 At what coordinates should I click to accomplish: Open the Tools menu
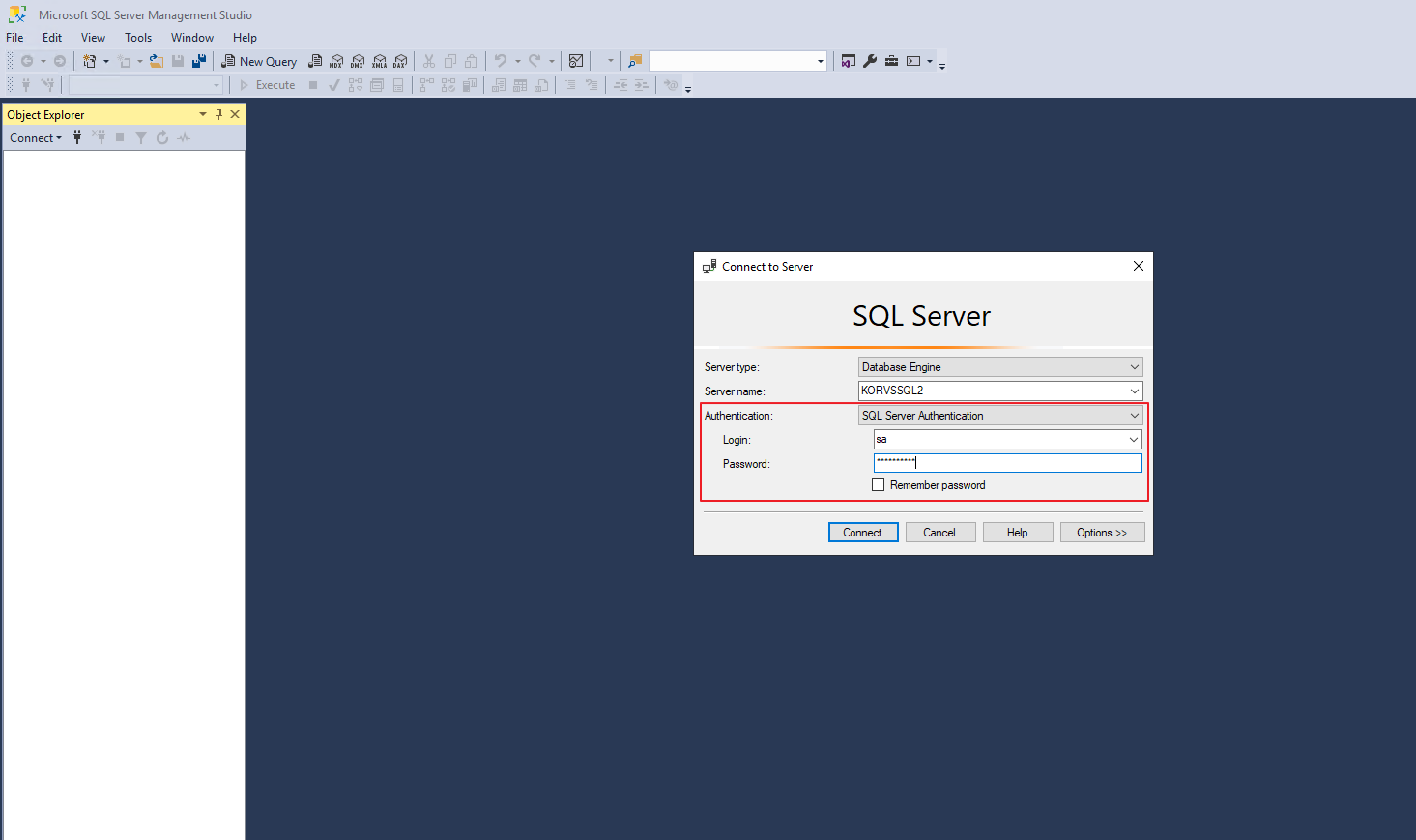(138, 38)
